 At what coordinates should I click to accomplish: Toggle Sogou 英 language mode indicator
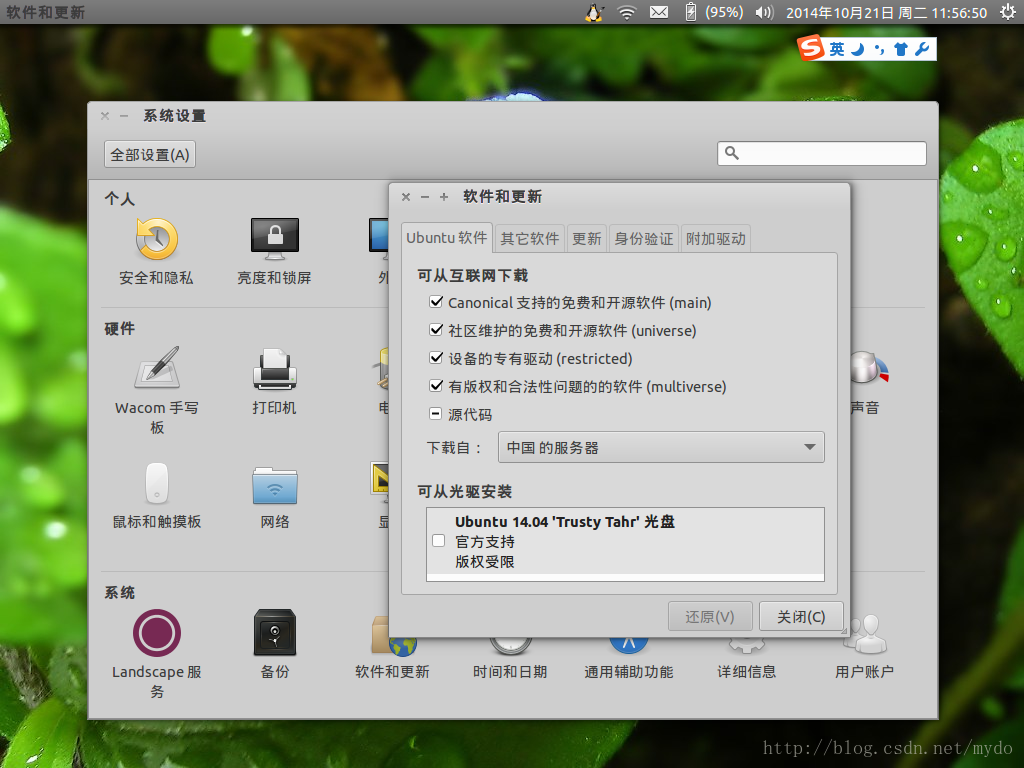coord(837,49)
